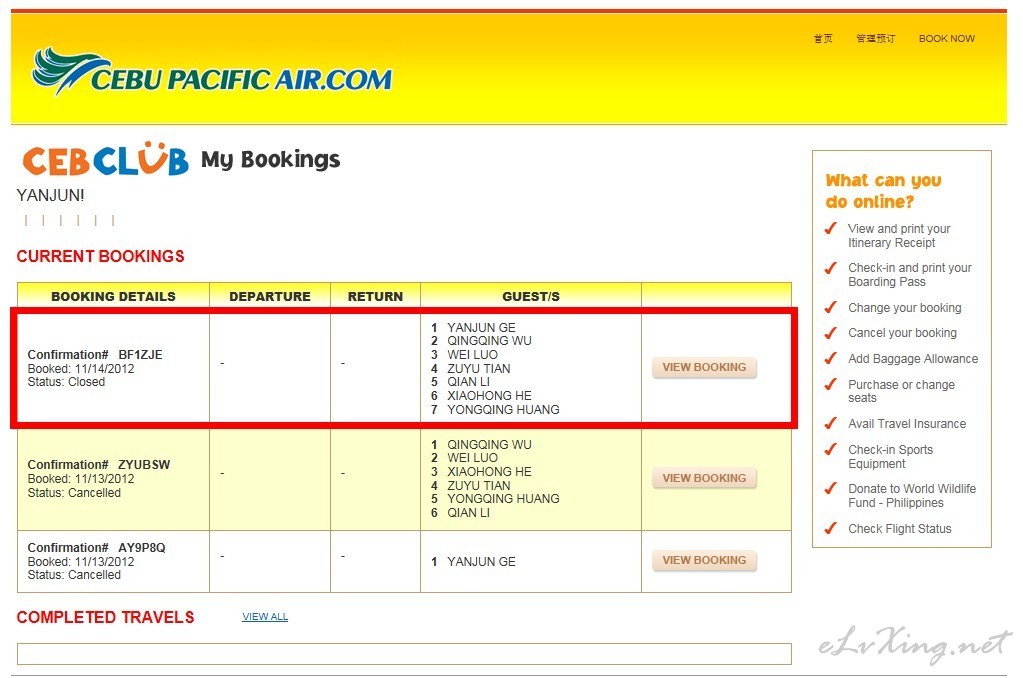Click the COMPLETED TRAVELS heading
The height and width of the screenshot is (678, 1023).
coord(105,617)
